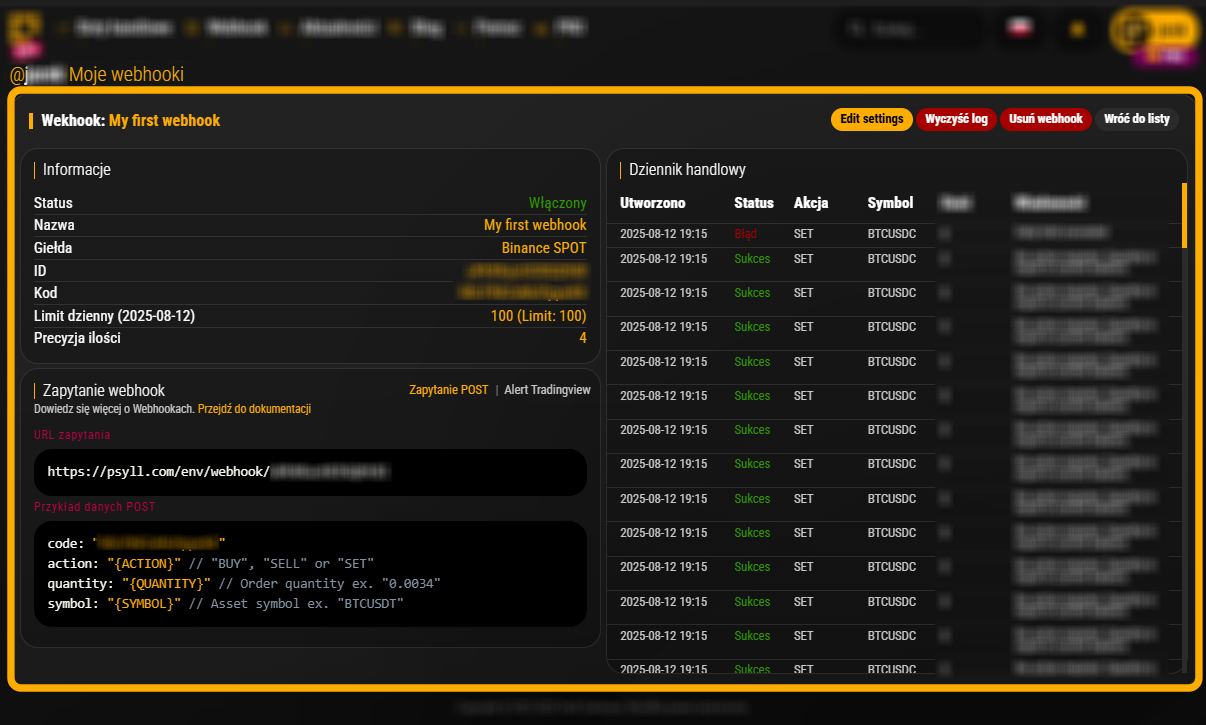
Task: Click the 100 (Limit: 100) daily limit value
Action: (x=539, y=316)
